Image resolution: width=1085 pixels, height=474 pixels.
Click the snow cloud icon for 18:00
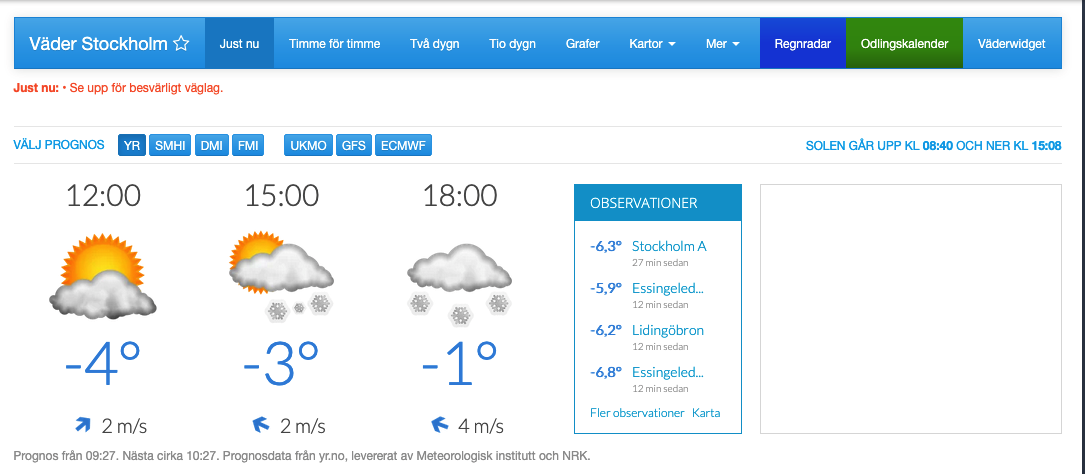tap(459, 280)
